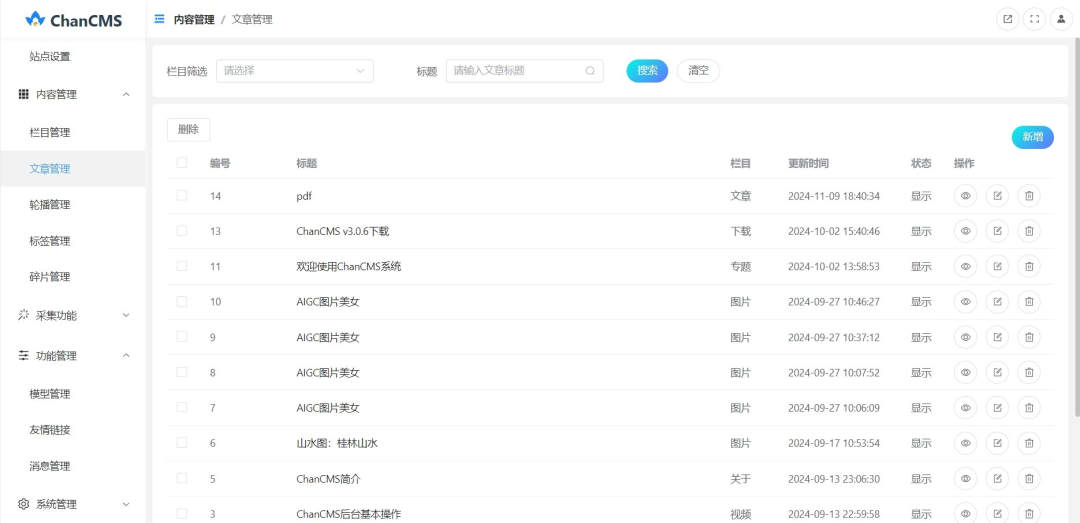Preview the pdf article via eye icon

click(966, 196)
